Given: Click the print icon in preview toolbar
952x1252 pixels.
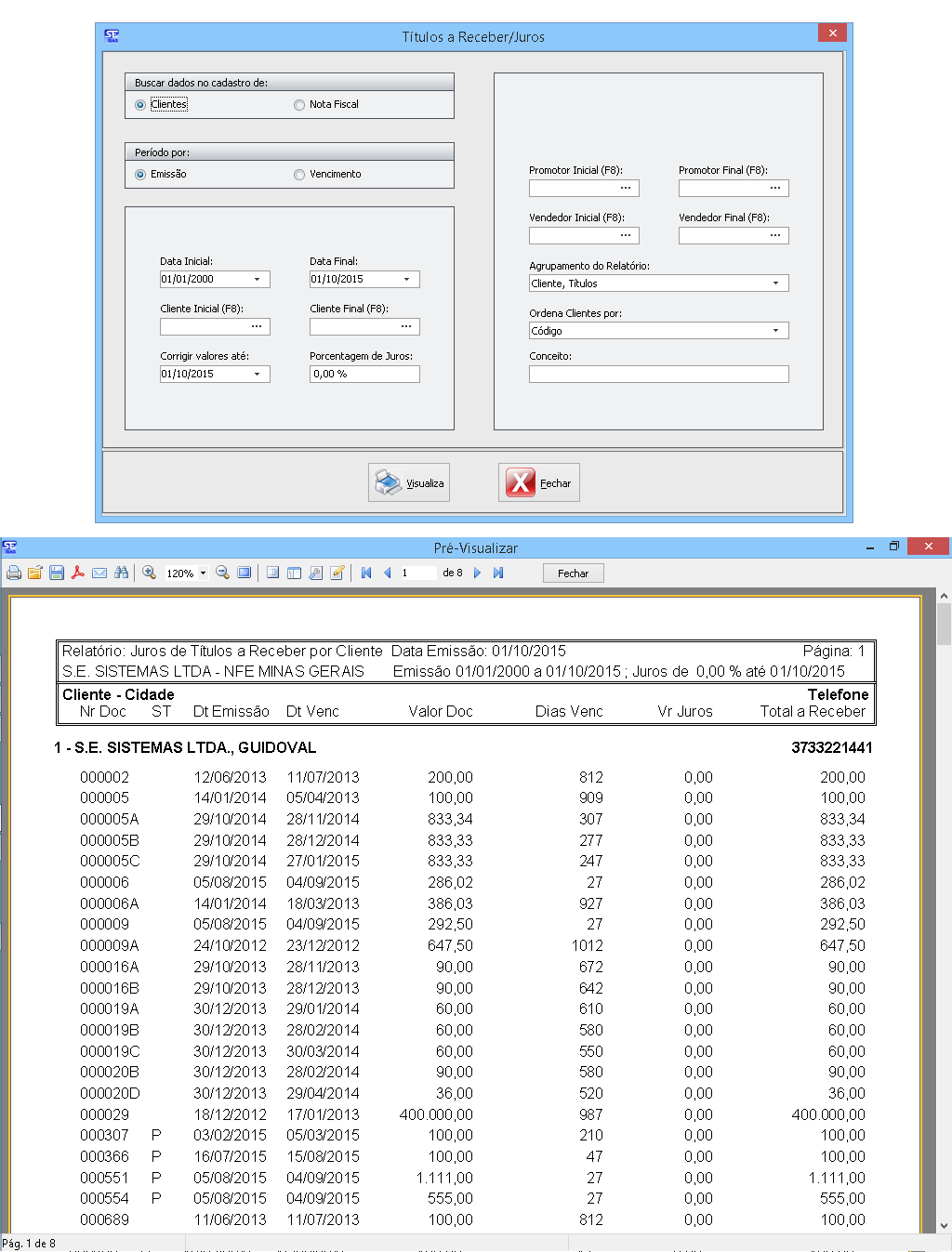Looking at the screenshot, I should coord(14,573).
